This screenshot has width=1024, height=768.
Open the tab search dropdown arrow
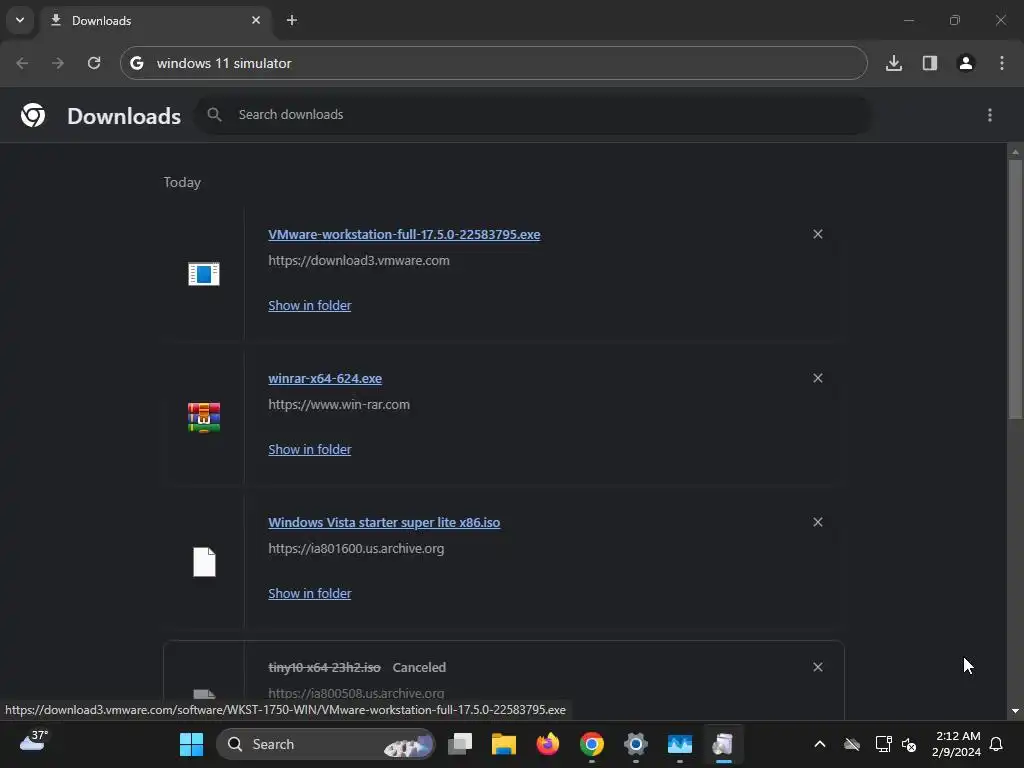pyautogui.click(x=20, y=20)
